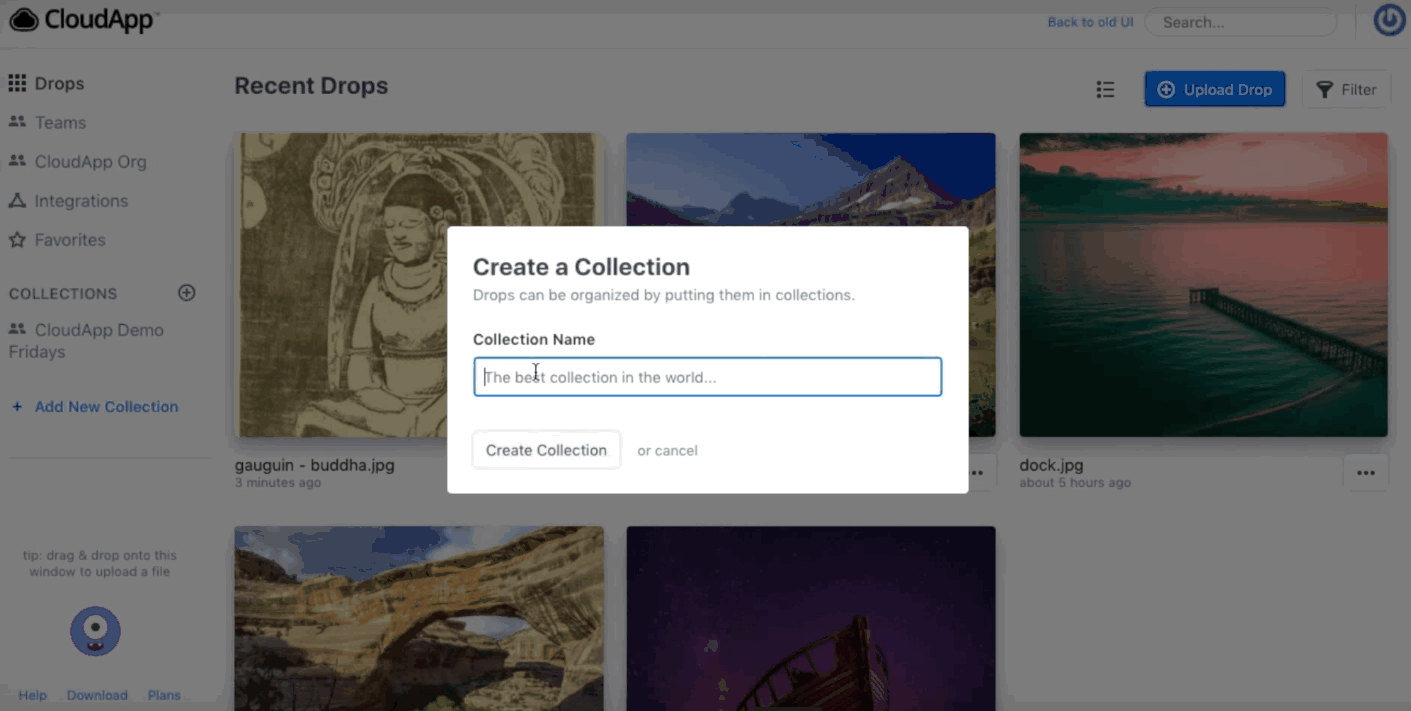Click the 'or cancel' link
The width and height of the screenshot is (1411, 711).
coord(667,451)
